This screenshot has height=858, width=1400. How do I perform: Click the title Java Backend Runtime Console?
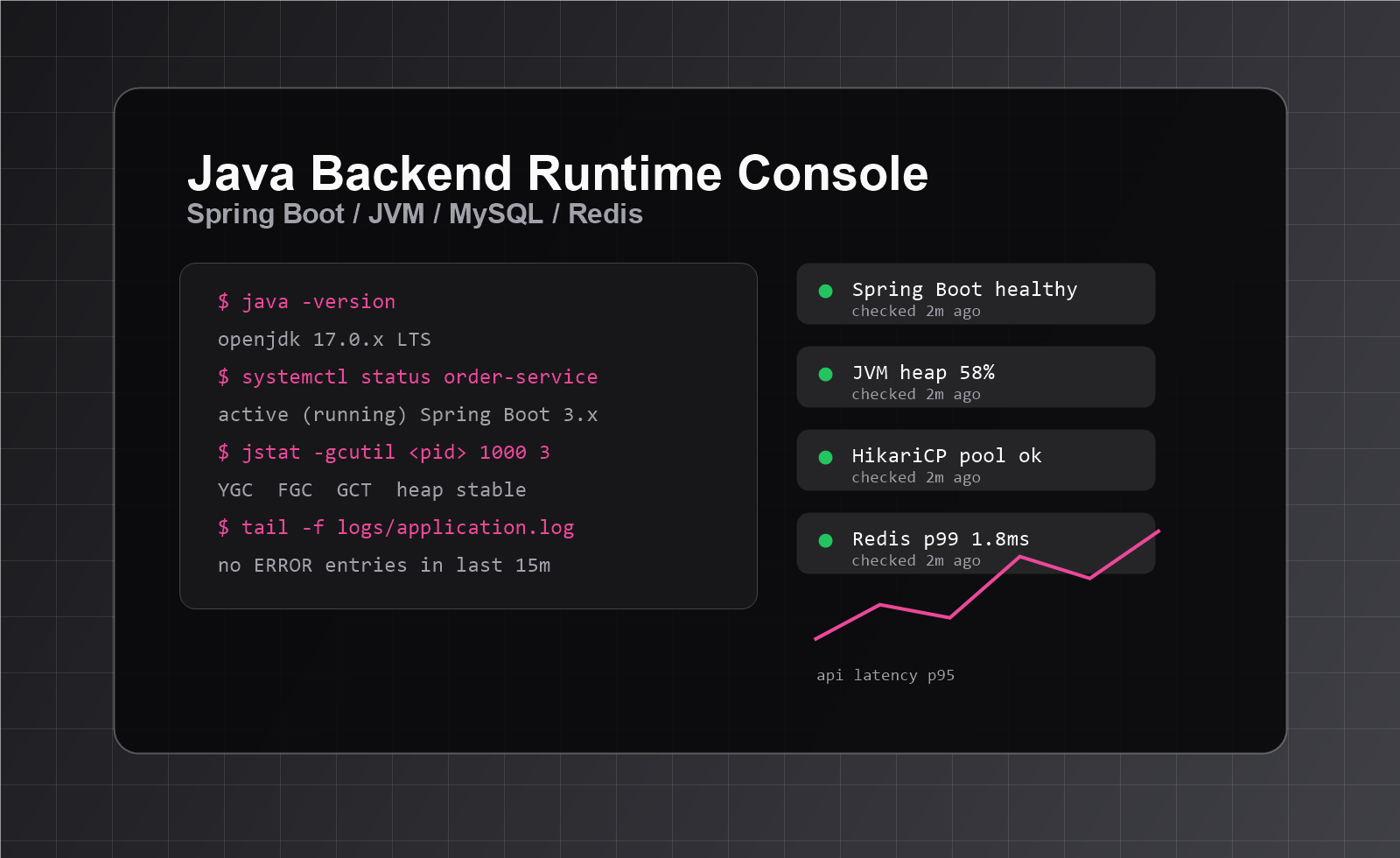point(557,173)
